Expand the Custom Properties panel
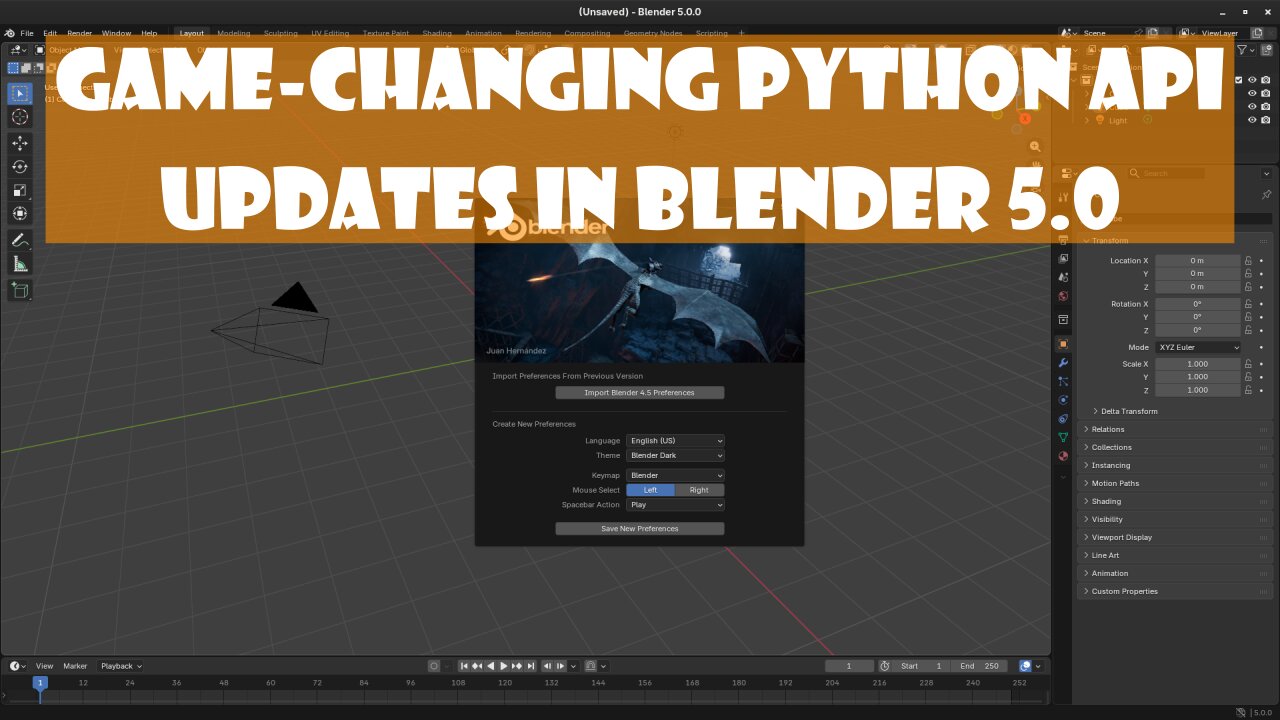 1174,591
